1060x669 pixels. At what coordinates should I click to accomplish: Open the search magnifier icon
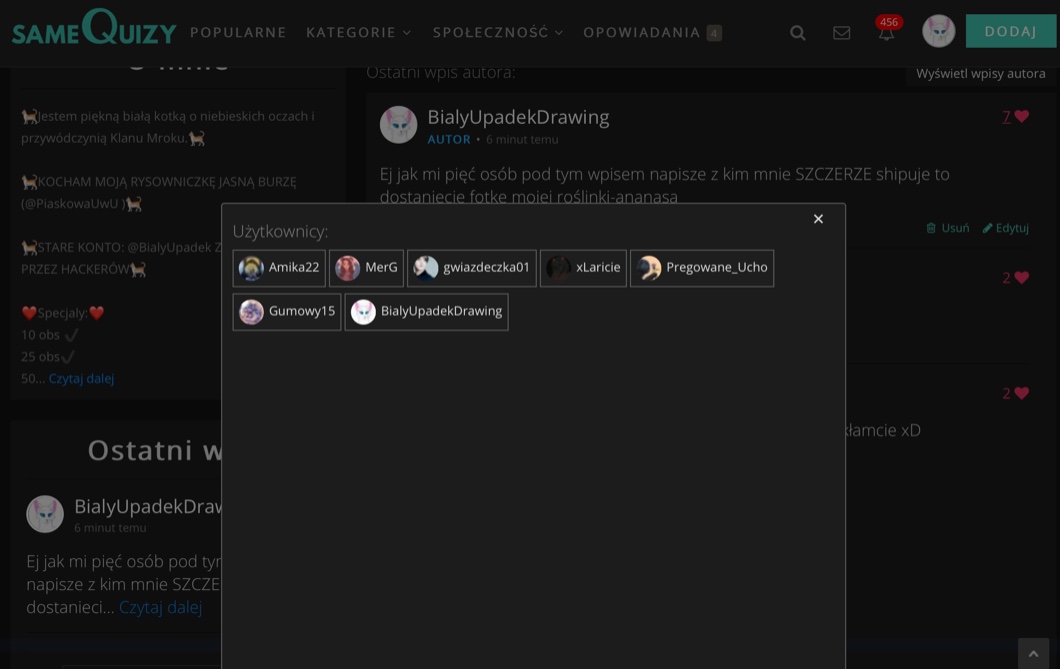coord(797,33)
